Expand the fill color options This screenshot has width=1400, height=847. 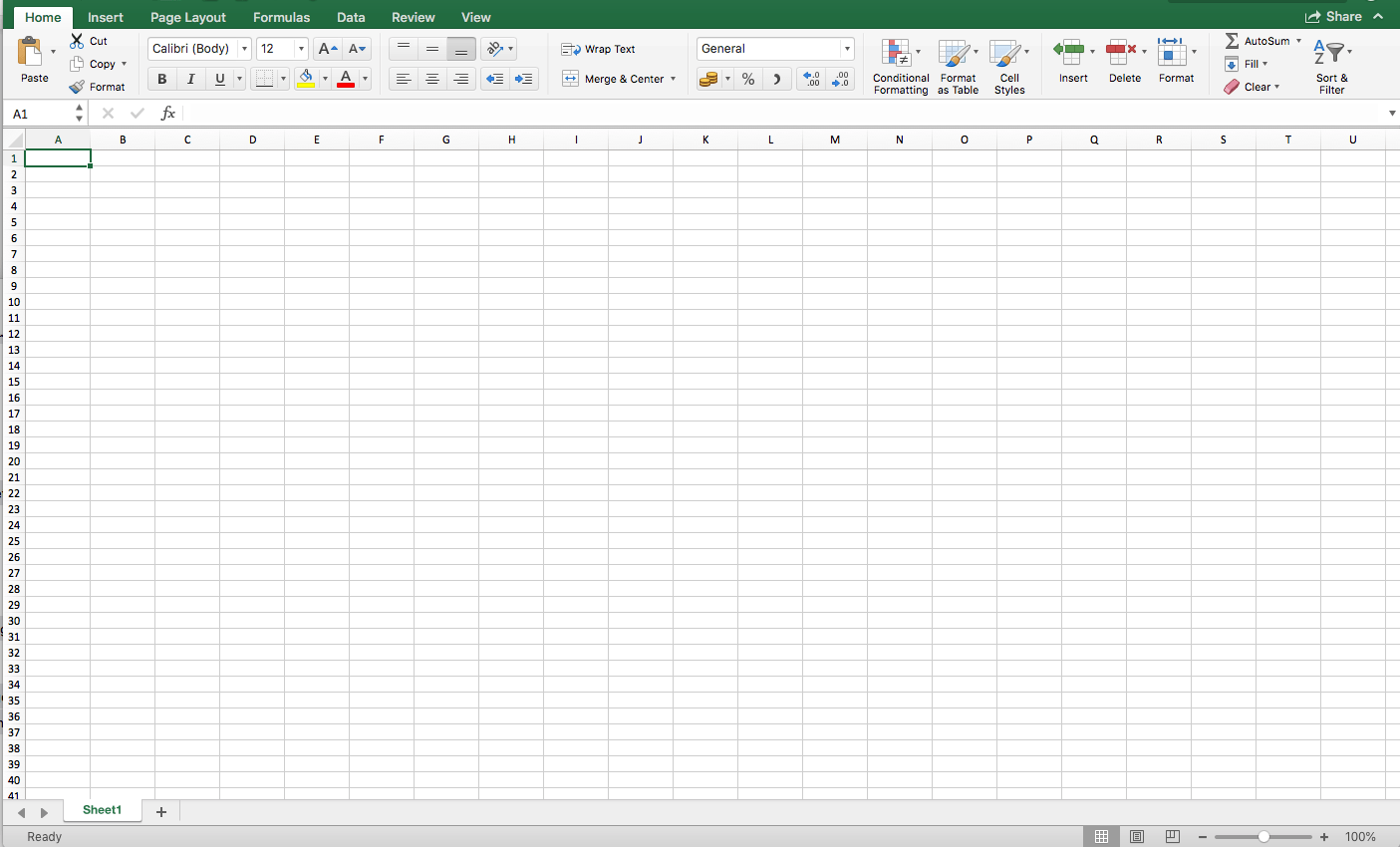pyautogui.click(x=325, y=79)
